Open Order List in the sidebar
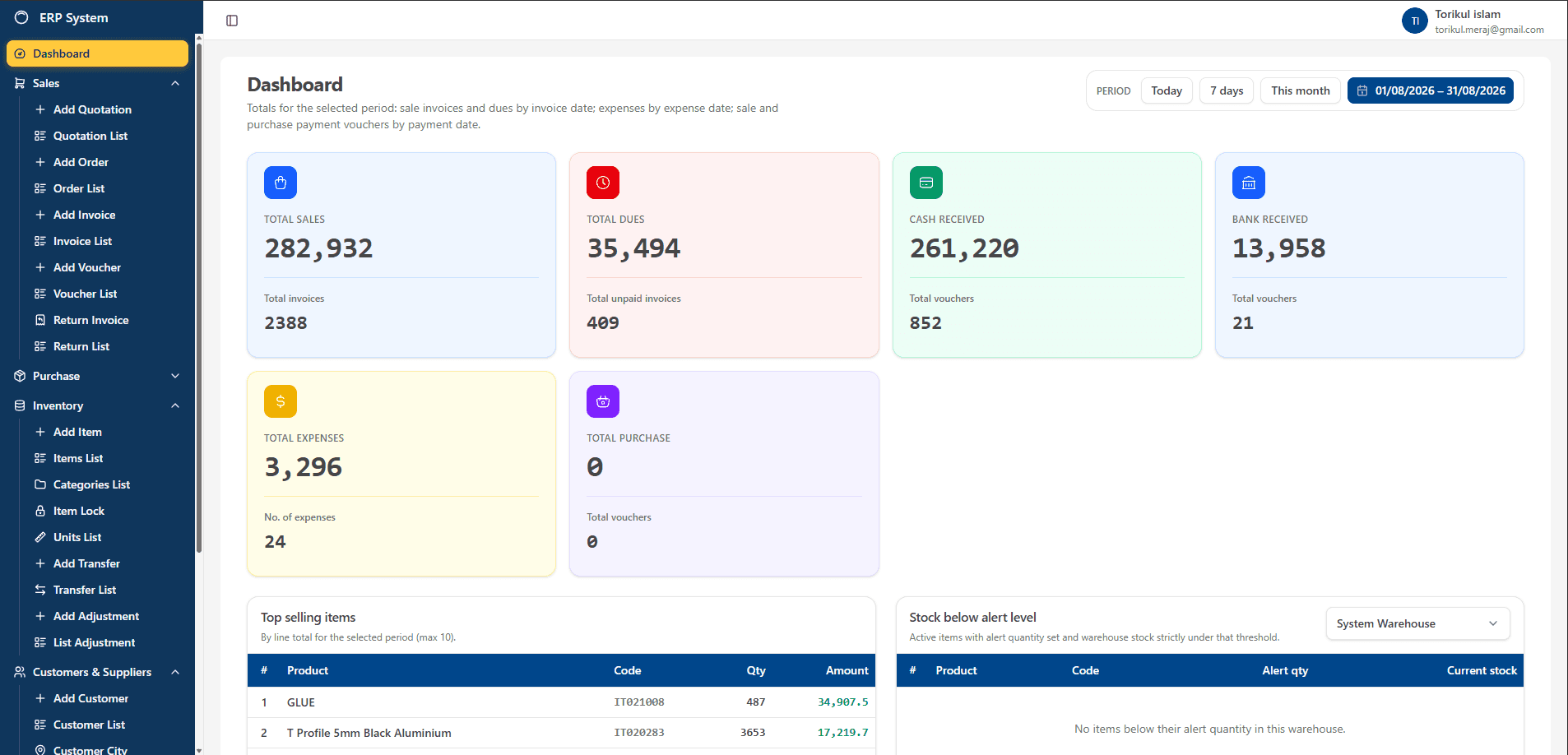 pos(79,188)
